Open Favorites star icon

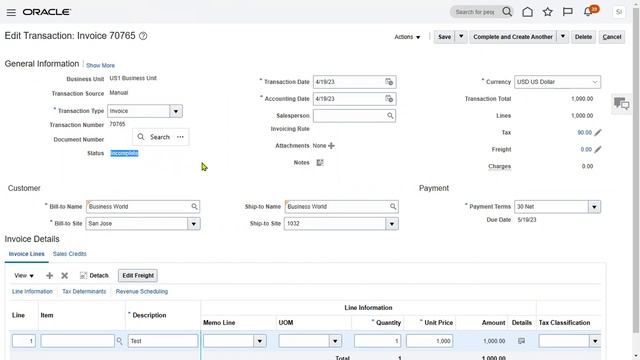click(x=548, y=12)
